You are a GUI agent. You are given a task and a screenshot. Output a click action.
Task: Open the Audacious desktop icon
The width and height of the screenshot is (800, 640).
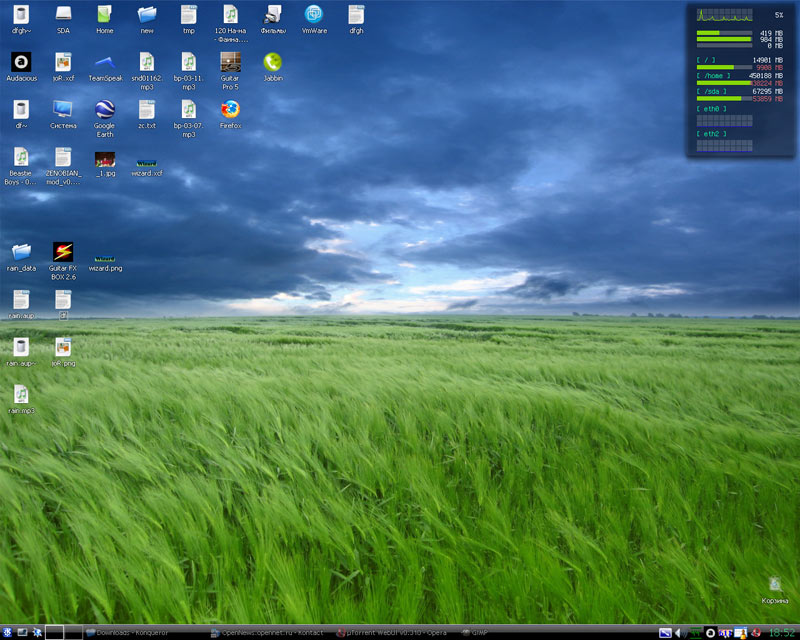[x=21, y=62]
